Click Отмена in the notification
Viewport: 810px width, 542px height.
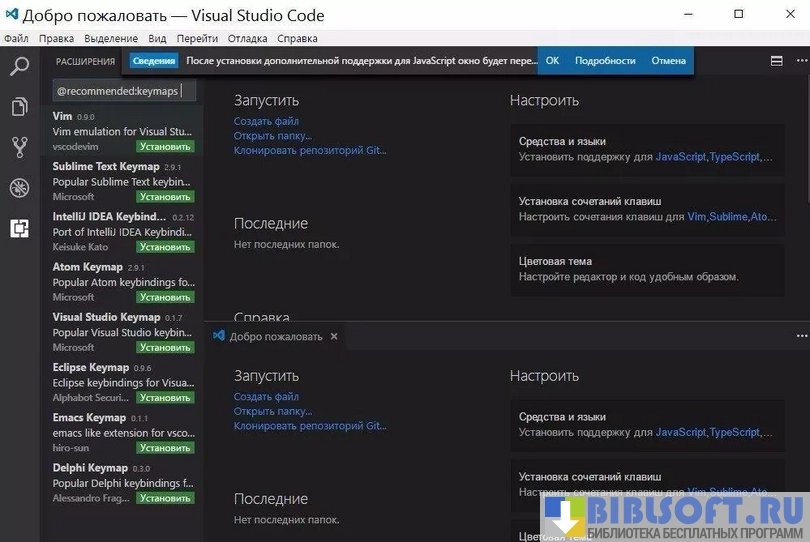(x=668, y=61)
